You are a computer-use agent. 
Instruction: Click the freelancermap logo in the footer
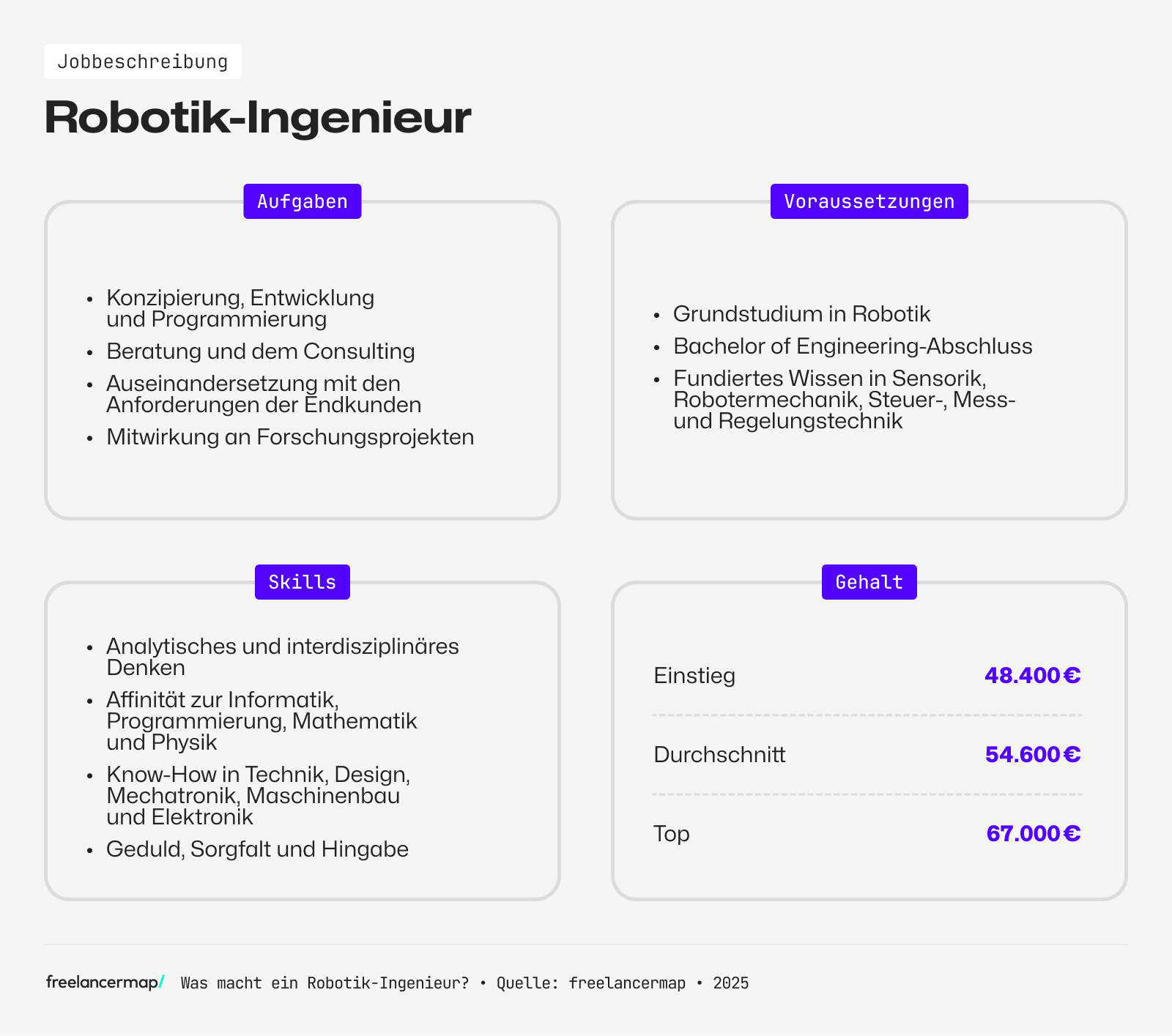coord(105,983)
